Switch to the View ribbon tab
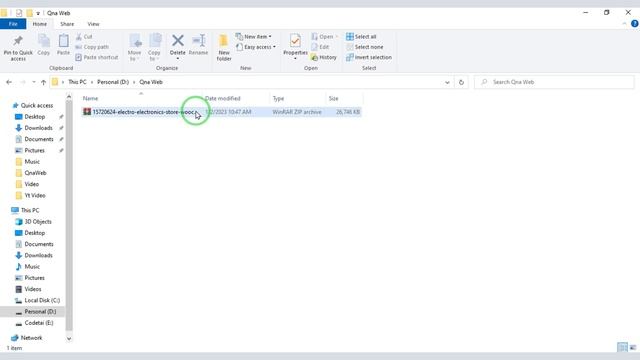 [x=93, y=24]
